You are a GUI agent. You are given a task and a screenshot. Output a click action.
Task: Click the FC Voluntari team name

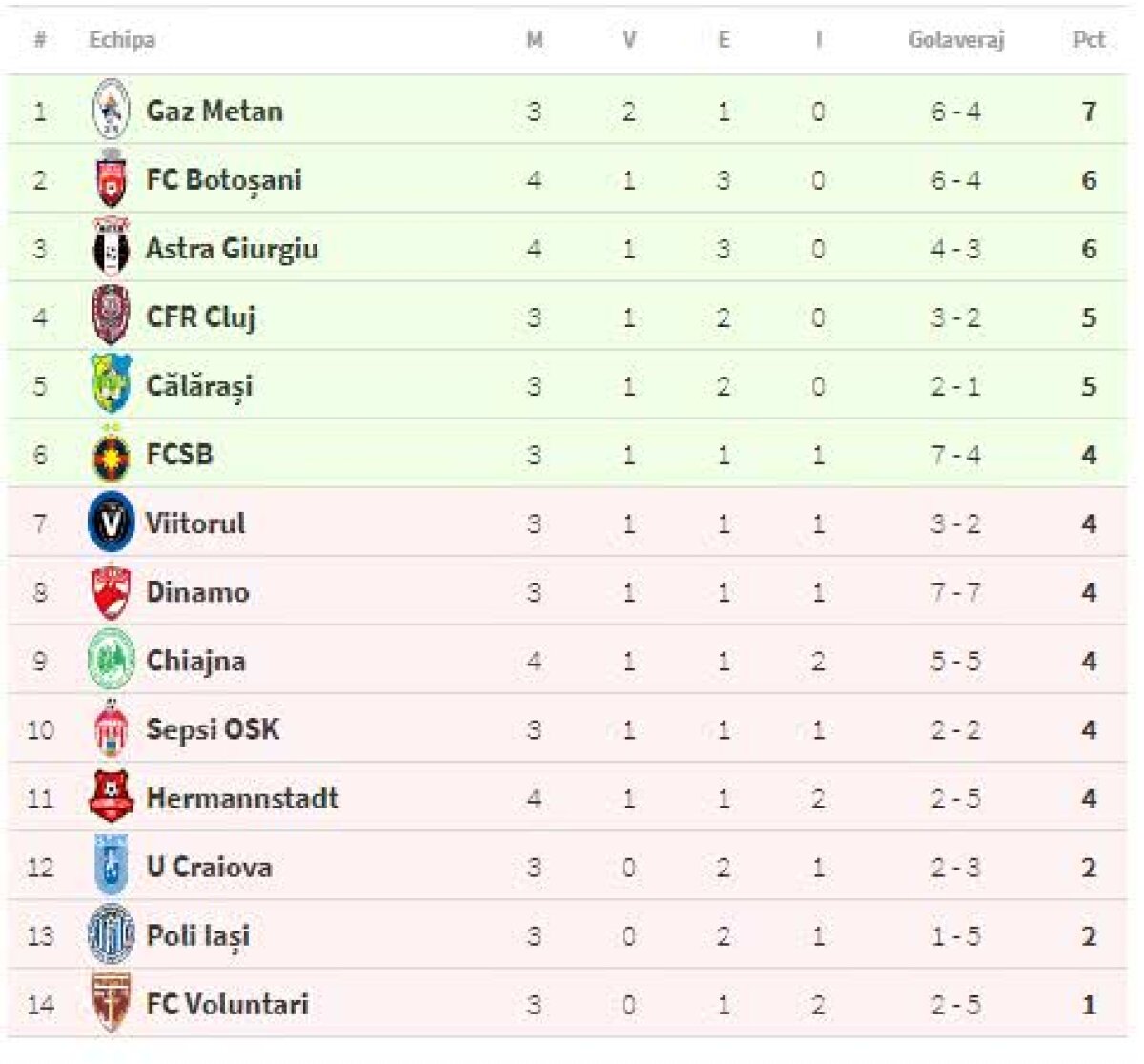pyautogui.click(x=227, y=1004)
